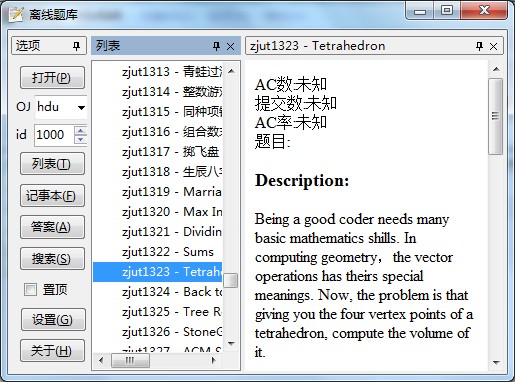Screen dimensions: 515x382
Task: Click the list's vertical scrollbar thumb
Action: tap(231, 280)
